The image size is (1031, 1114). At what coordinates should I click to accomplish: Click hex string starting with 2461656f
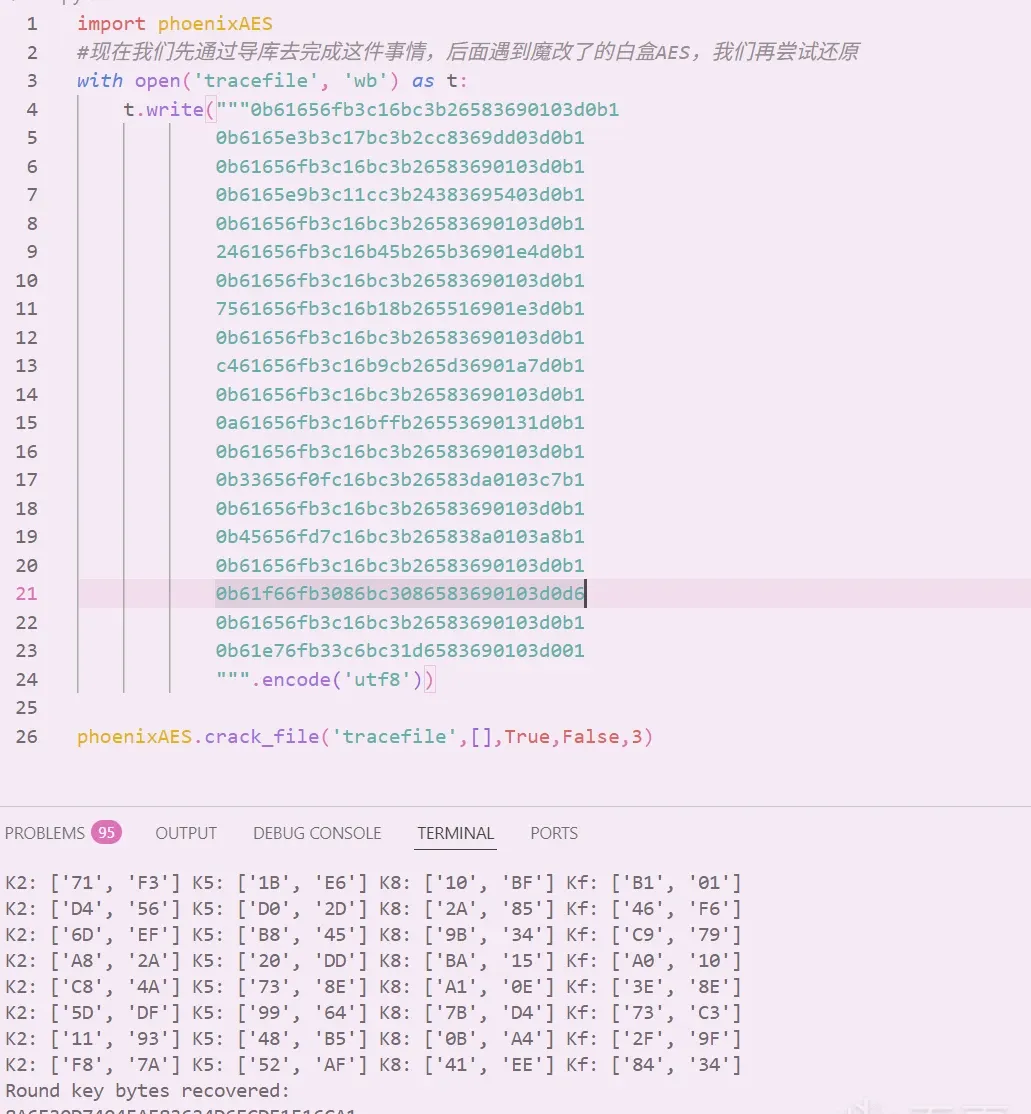(x=400, y=252)
